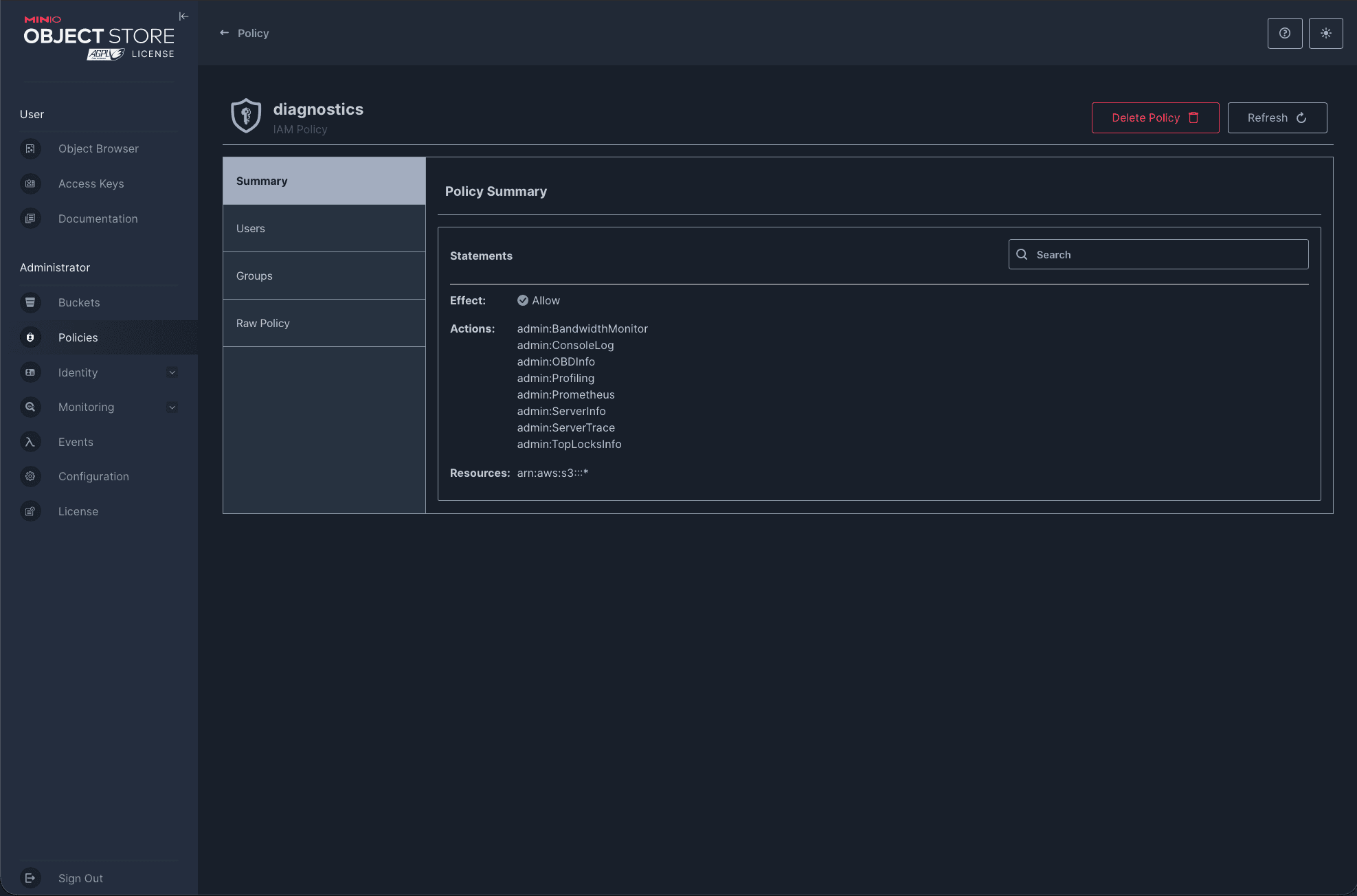Image resolution: width=1357 pixels, height=896 pixels.
Task: Click the admin:Profiling action
Action: pos(555,378)
